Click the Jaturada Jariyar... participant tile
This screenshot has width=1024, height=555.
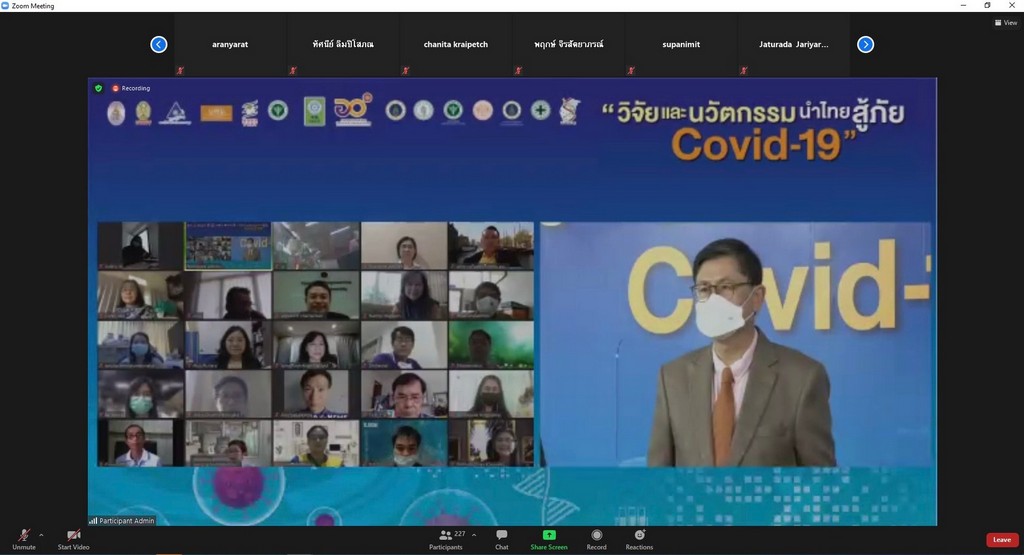(x=794, y=45)
